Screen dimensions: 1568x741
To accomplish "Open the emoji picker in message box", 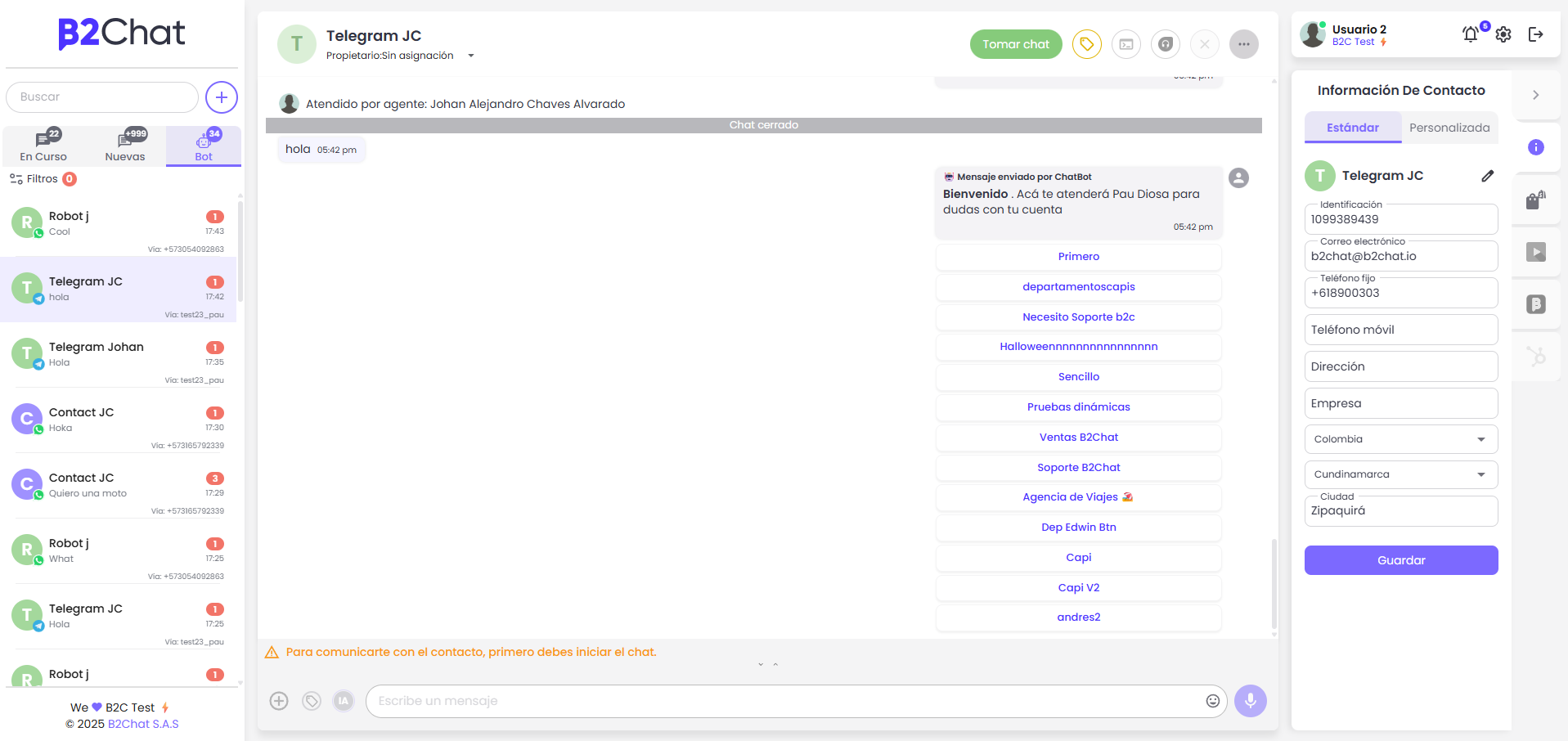I will pyautogui.click(x=1212, y=701).
